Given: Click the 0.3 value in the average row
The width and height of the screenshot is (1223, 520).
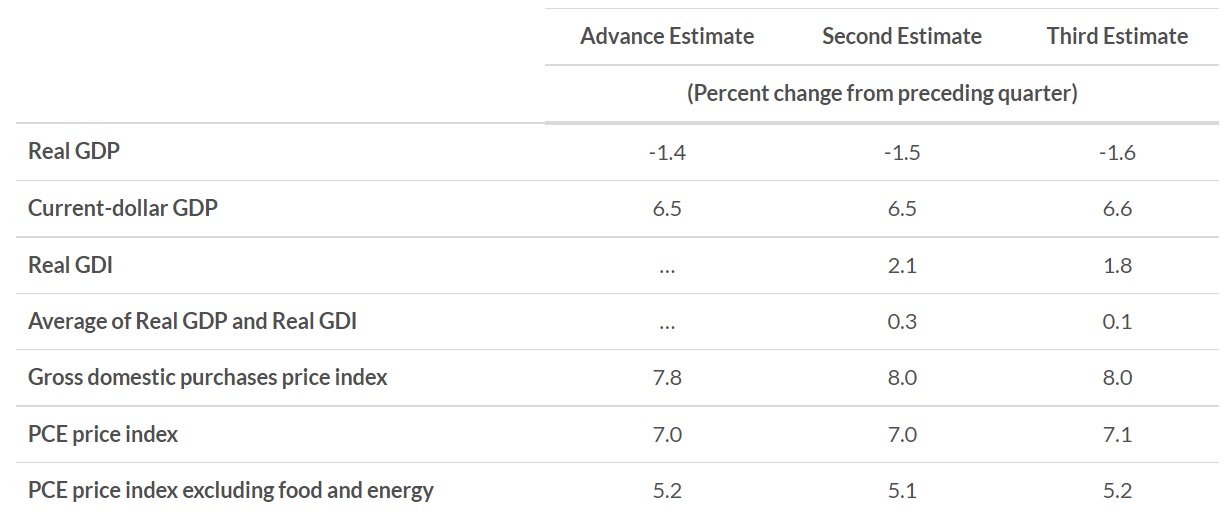Looking at the screenshot, I should tap(901, 321).
